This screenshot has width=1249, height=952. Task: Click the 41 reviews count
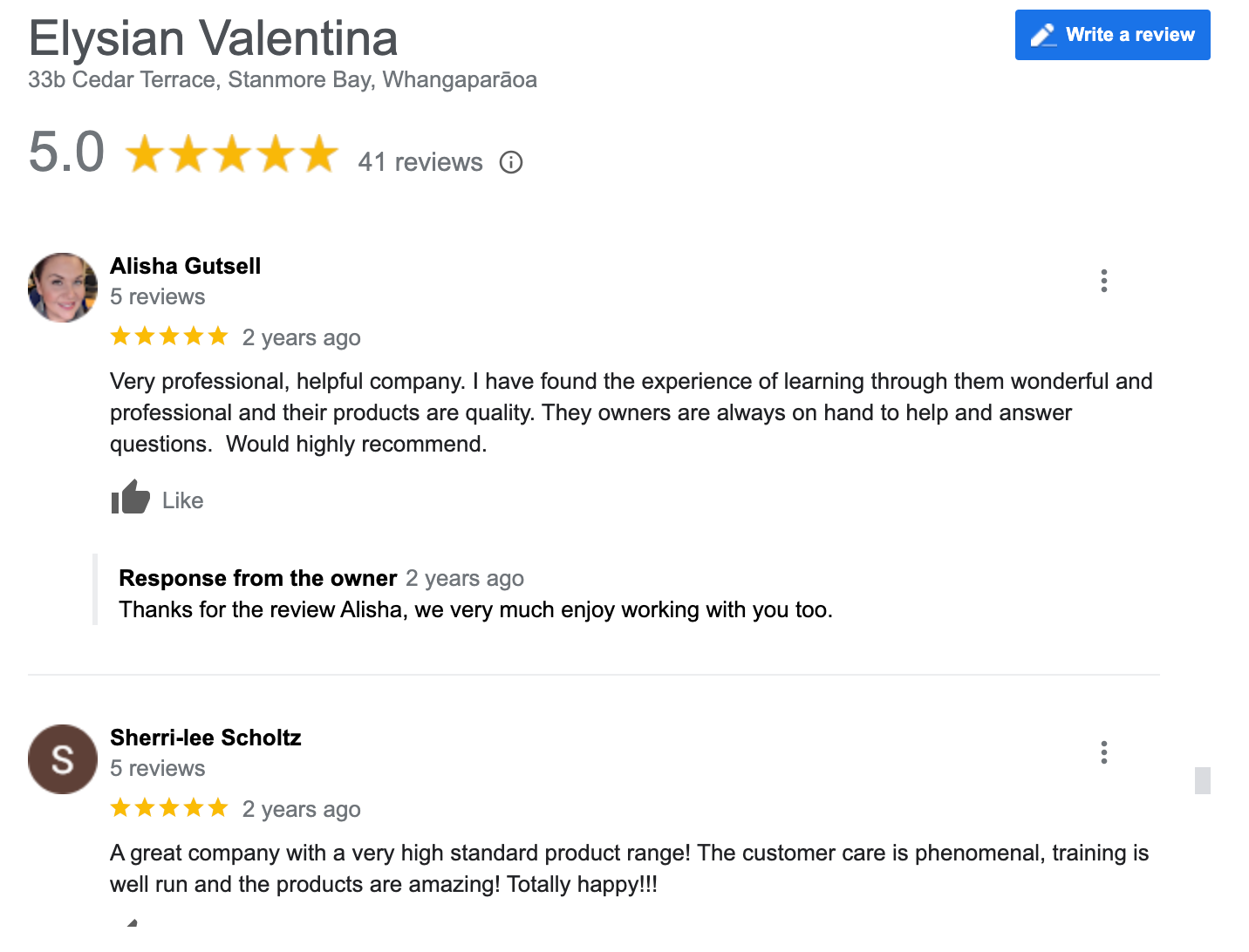(420, 162)
